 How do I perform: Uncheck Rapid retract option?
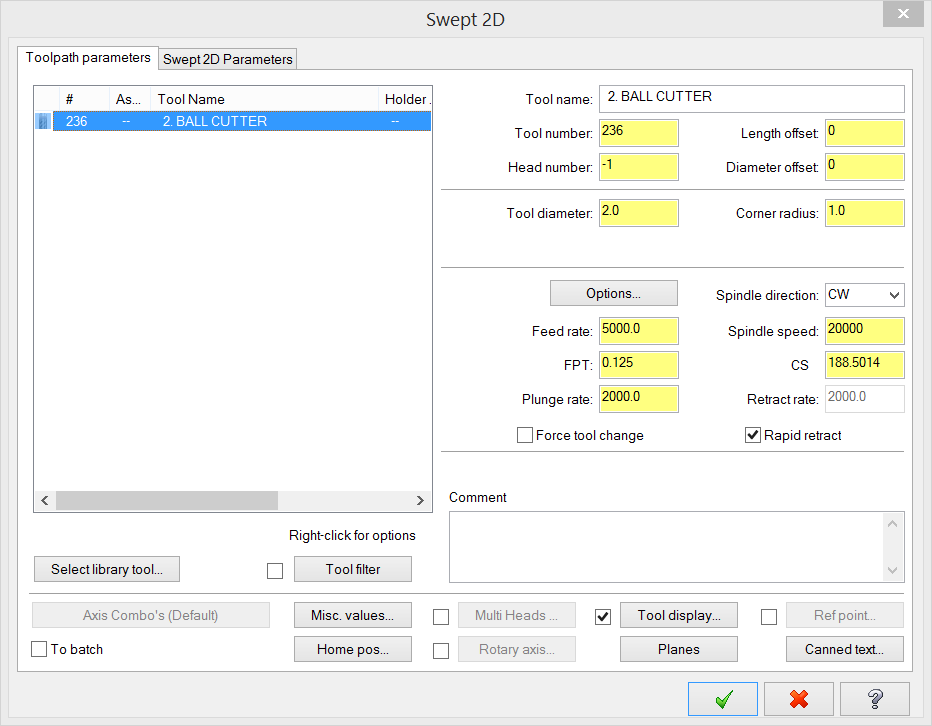[x=752, y=435]
